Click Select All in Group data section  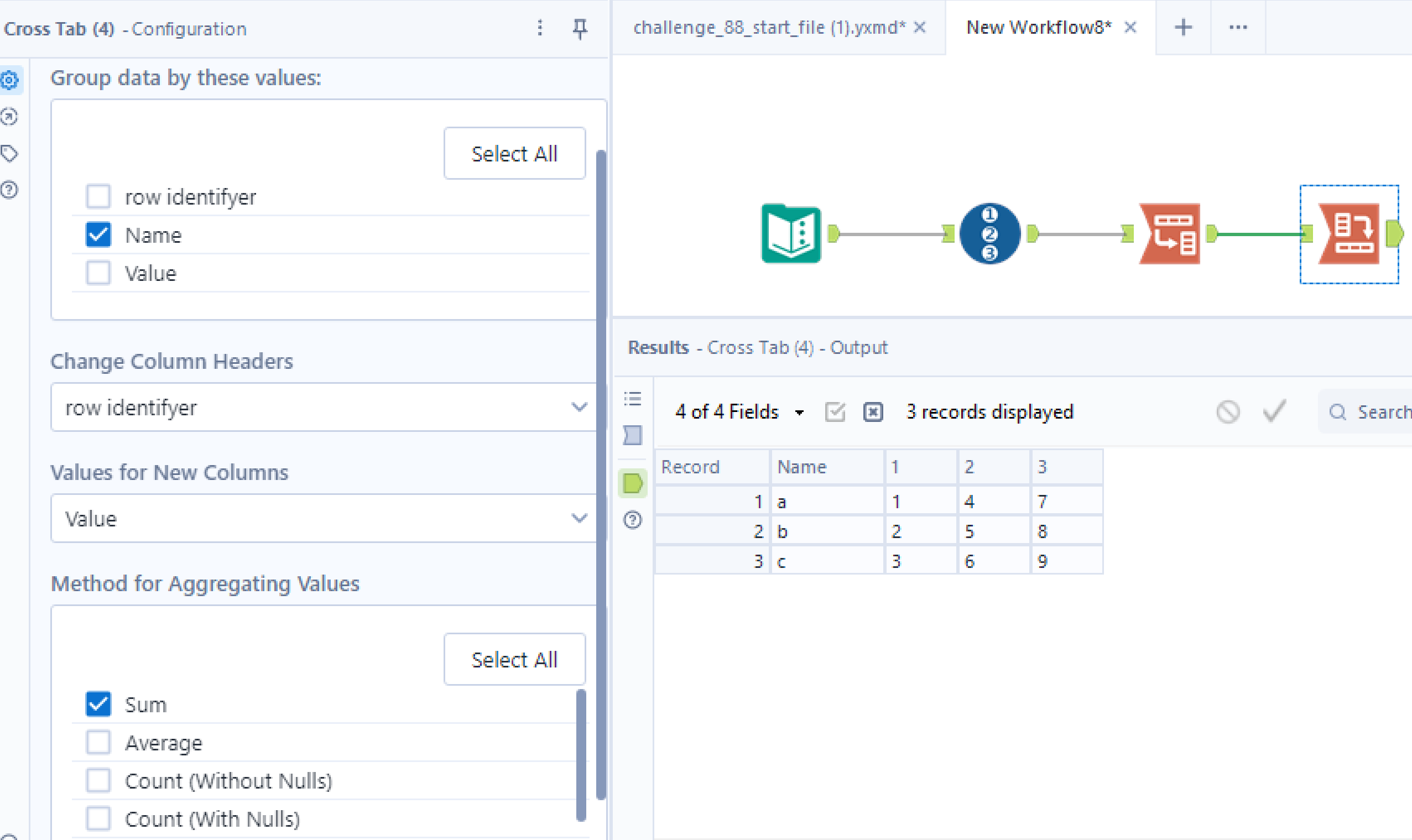tap(514, 153)
